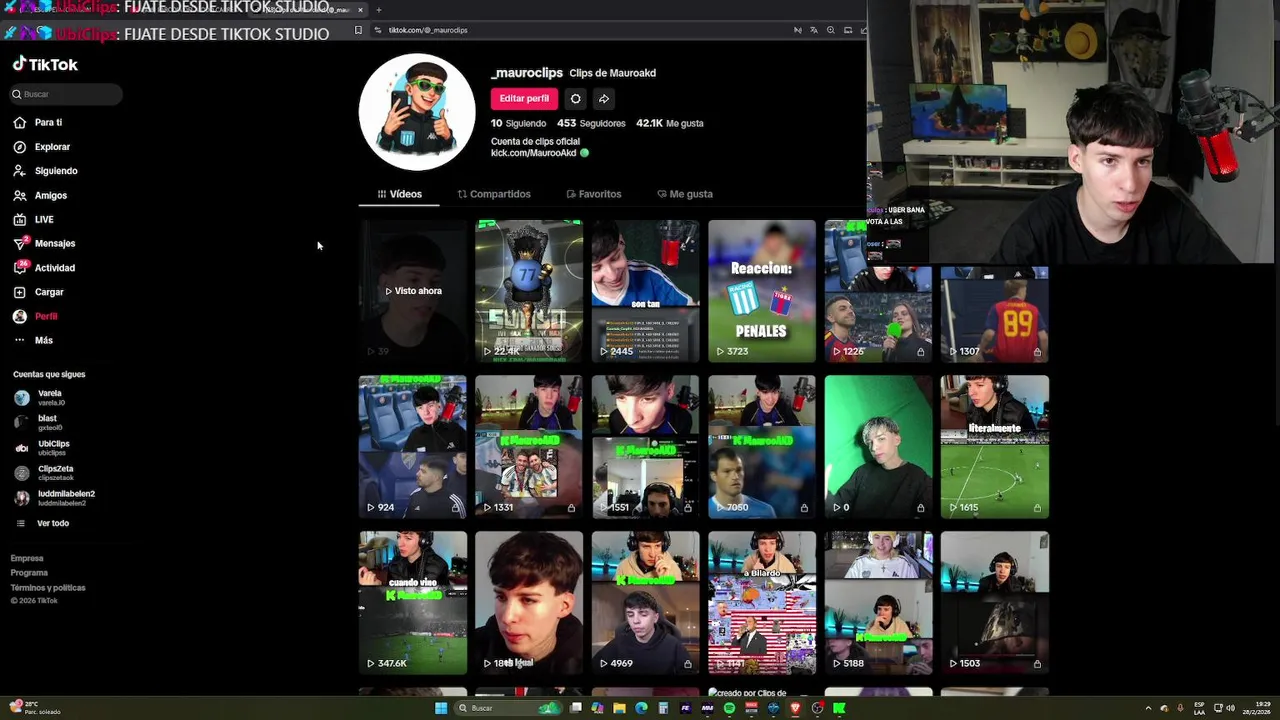Open the Para ti feed
This screenshot has height=720, width=1280.
[38, 122]
